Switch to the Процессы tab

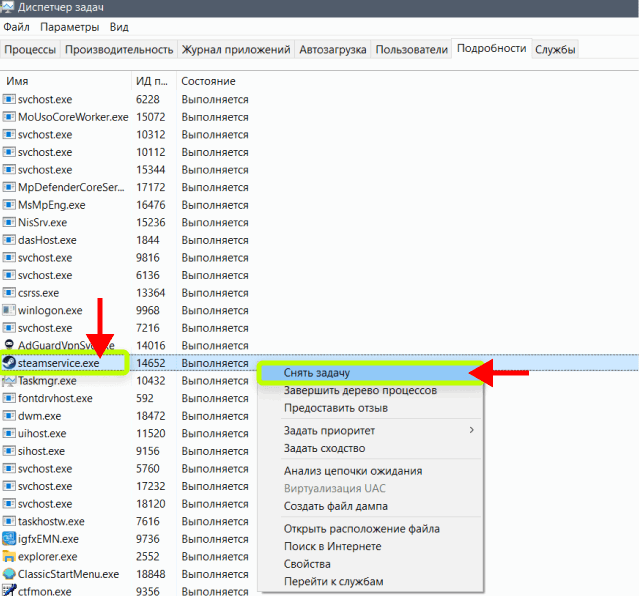click(x=30, y=49)
